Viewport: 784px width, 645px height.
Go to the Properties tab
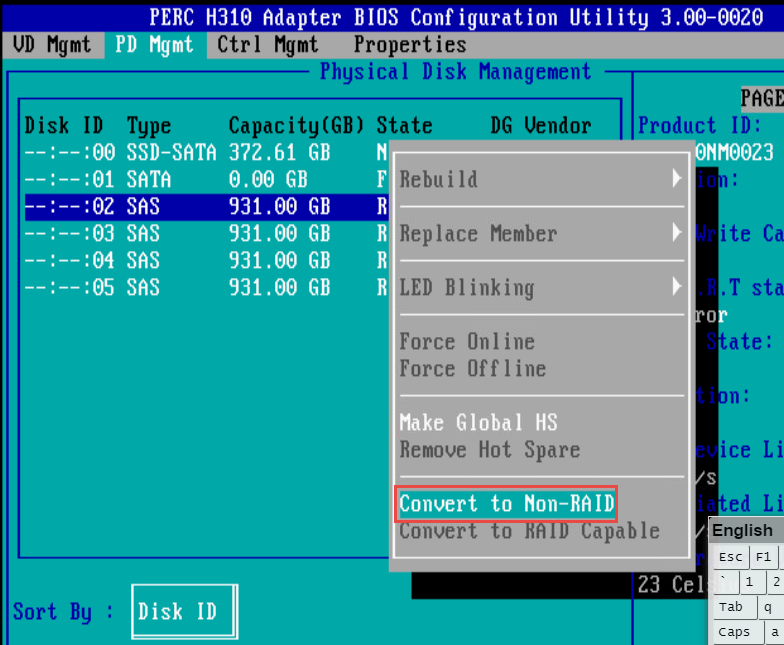click(410, 45)
